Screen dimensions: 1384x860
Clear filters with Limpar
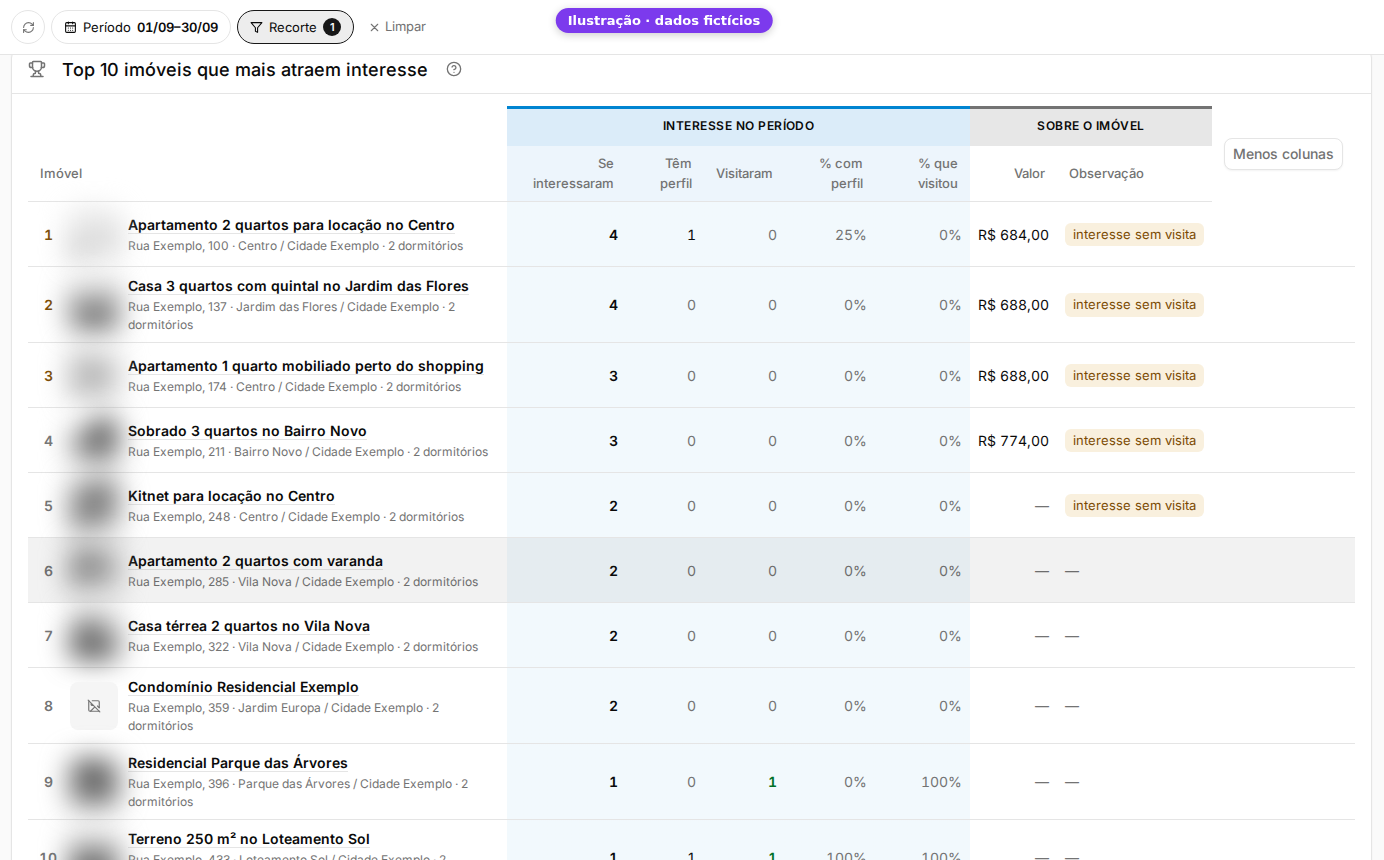(x=398, y=27)
